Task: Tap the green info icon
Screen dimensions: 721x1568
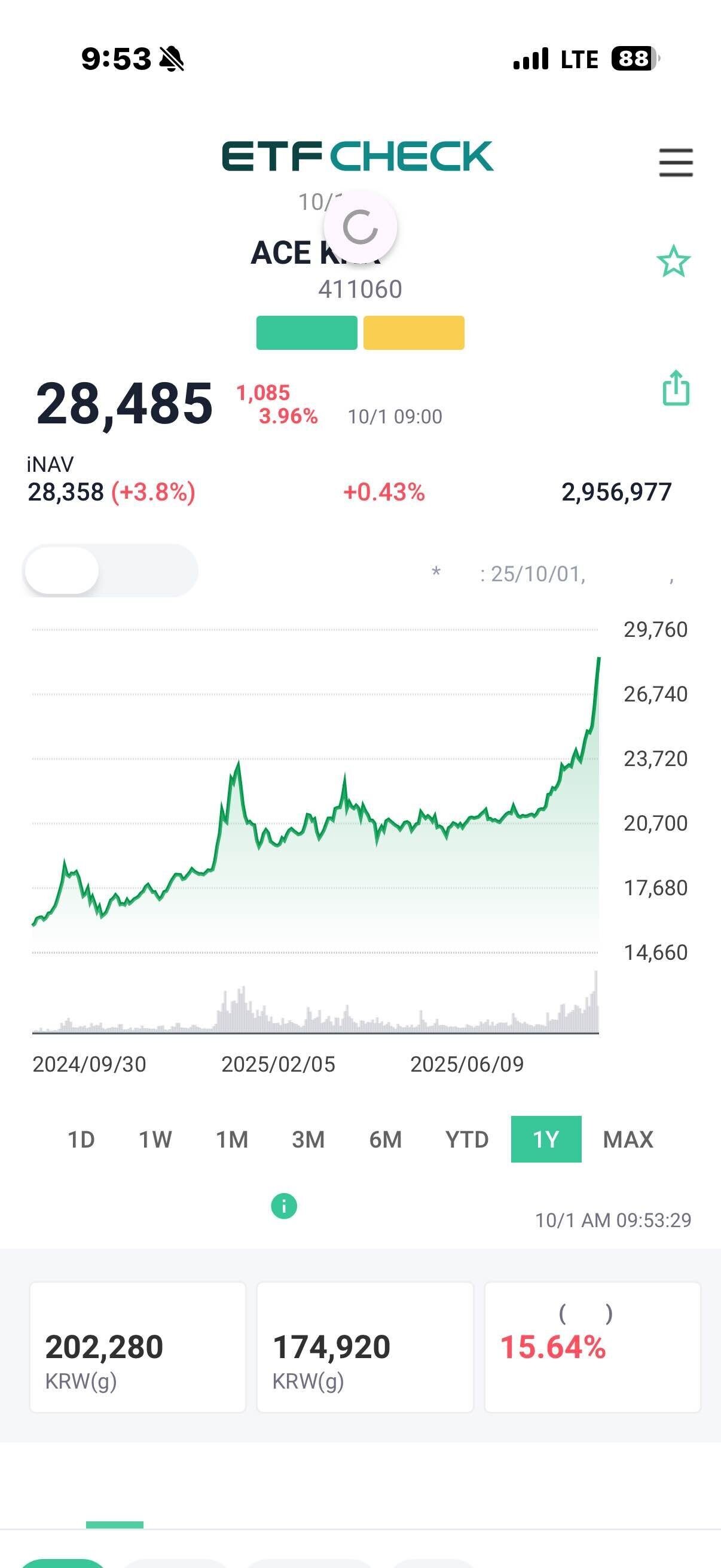Action: click(x=283, y=1206)
